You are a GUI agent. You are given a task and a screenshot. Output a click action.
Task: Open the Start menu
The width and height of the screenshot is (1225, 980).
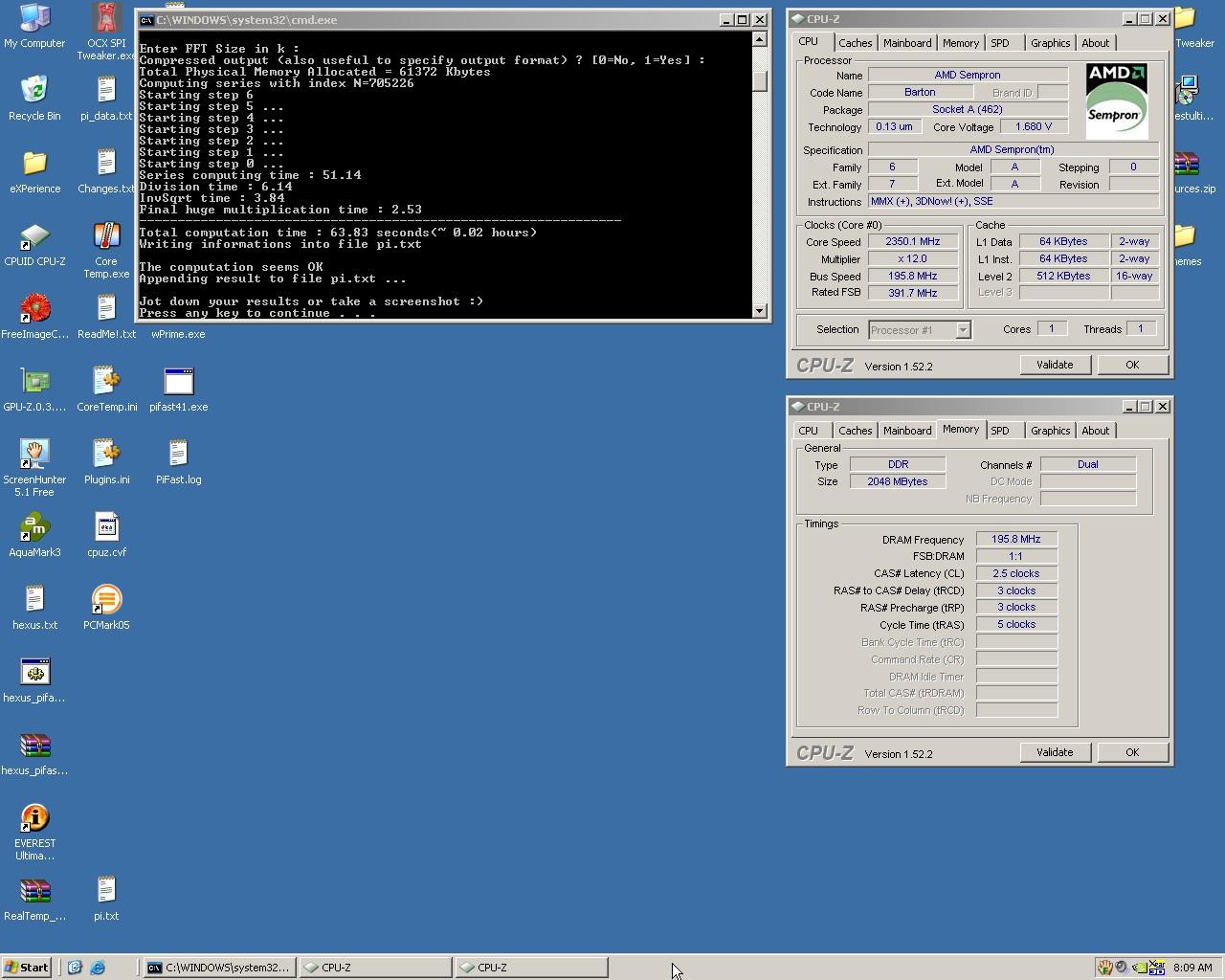tap(27, 968)
